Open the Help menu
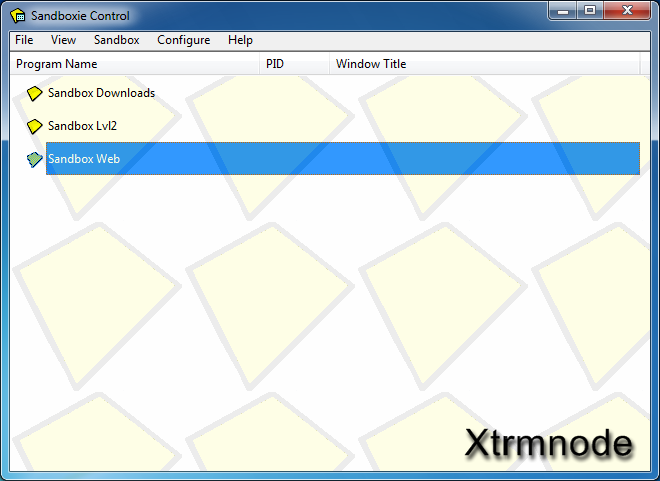Image resolution: width=660 pixels, height=481 pixels. (x=240, y=40)
